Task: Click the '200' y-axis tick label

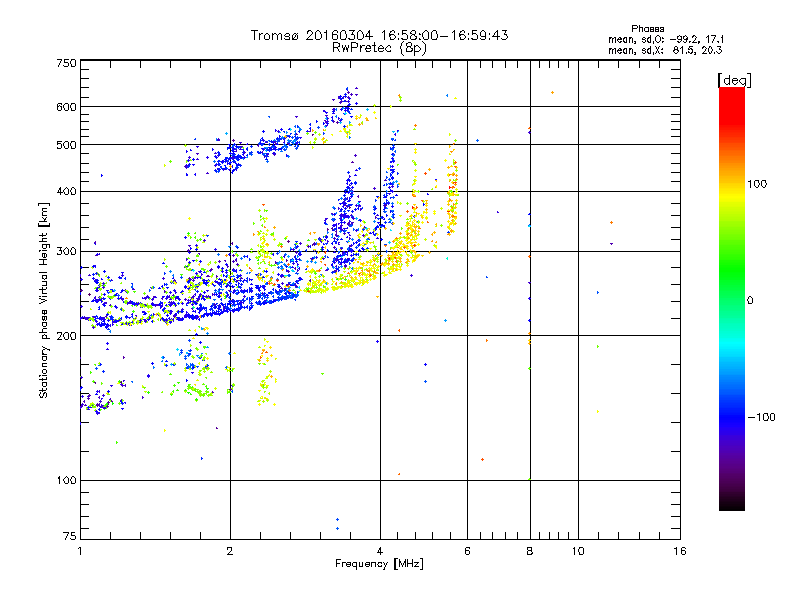Action: point(66,336)
